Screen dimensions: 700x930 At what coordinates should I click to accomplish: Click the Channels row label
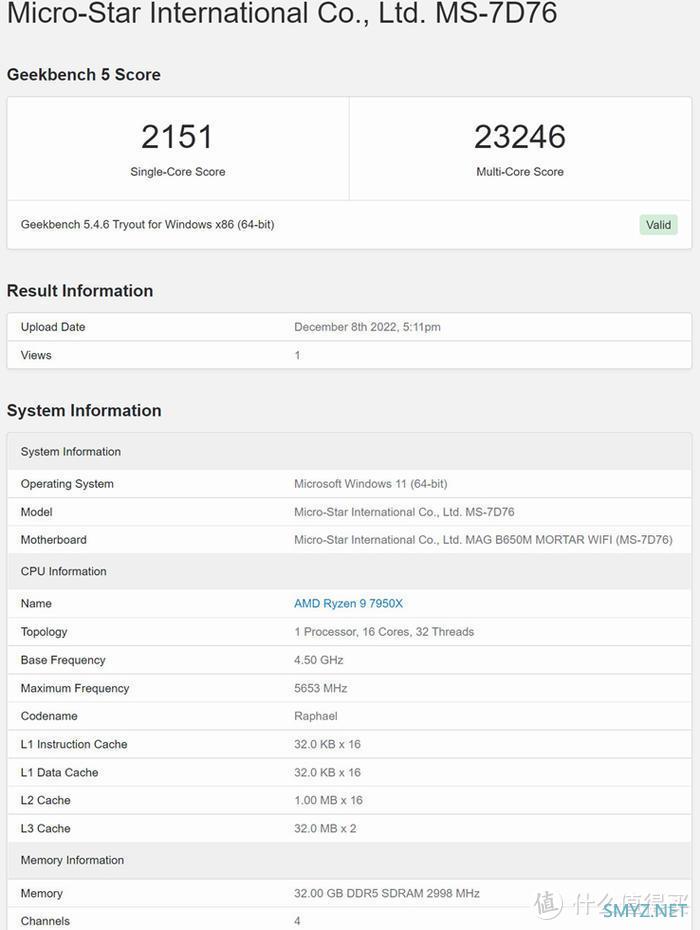tap(45, 921)
